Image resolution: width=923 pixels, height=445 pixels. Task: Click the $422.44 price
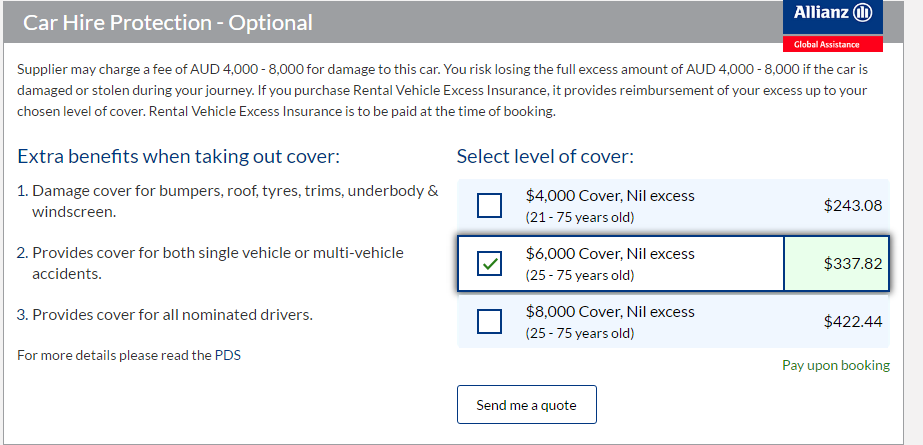tap(852, 322)
